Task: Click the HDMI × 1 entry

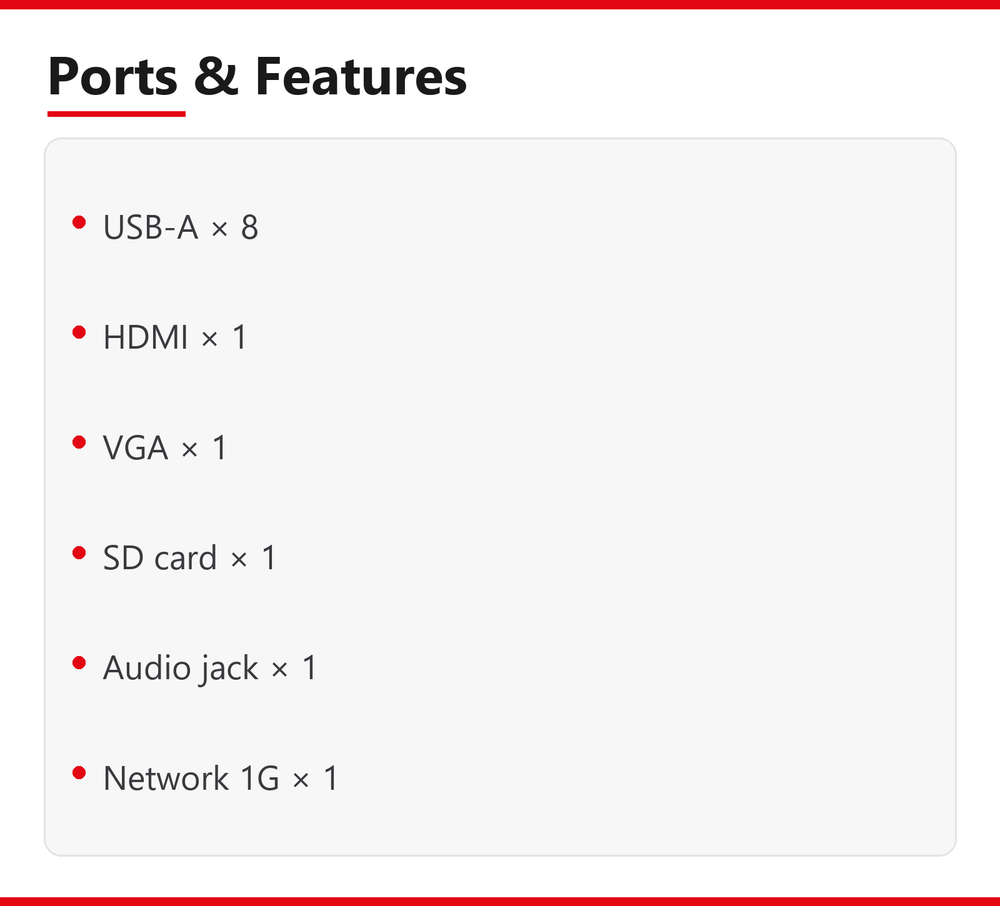Action: [175, 337]
